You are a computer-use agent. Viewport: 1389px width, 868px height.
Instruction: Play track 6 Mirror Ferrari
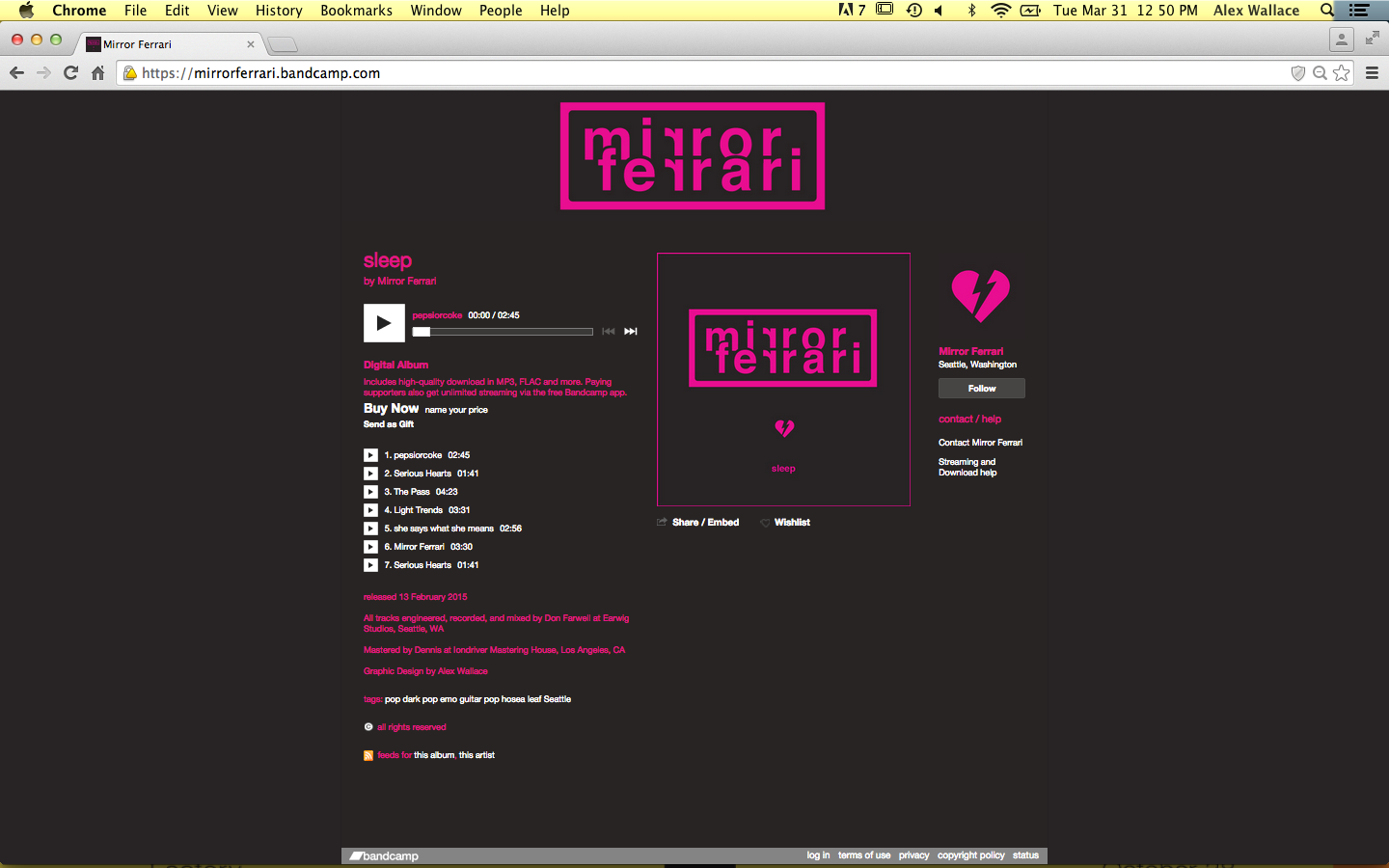(x=370, y=547)
